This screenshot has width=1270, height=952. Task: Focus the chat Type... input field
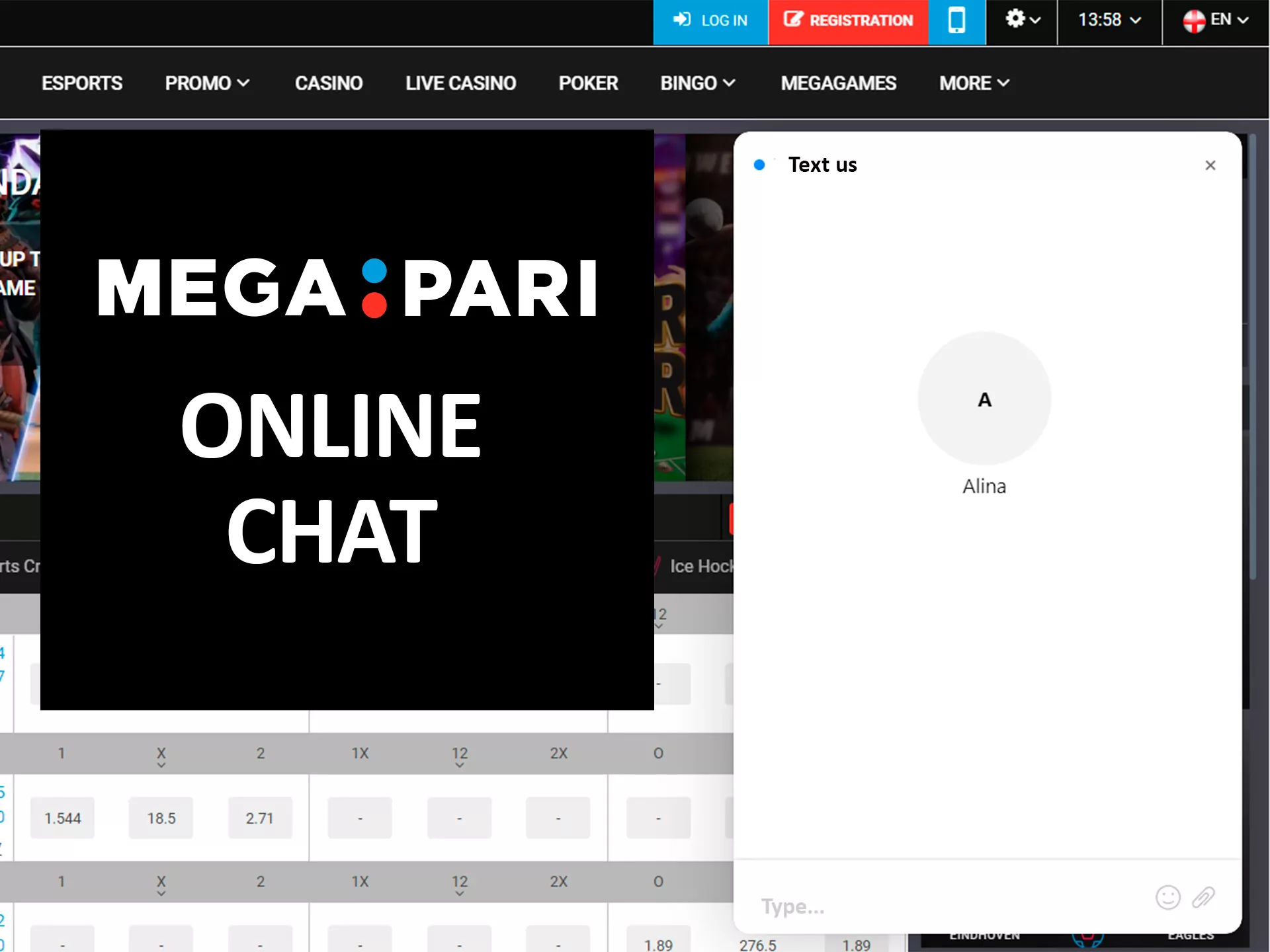(x=946, y=906)
